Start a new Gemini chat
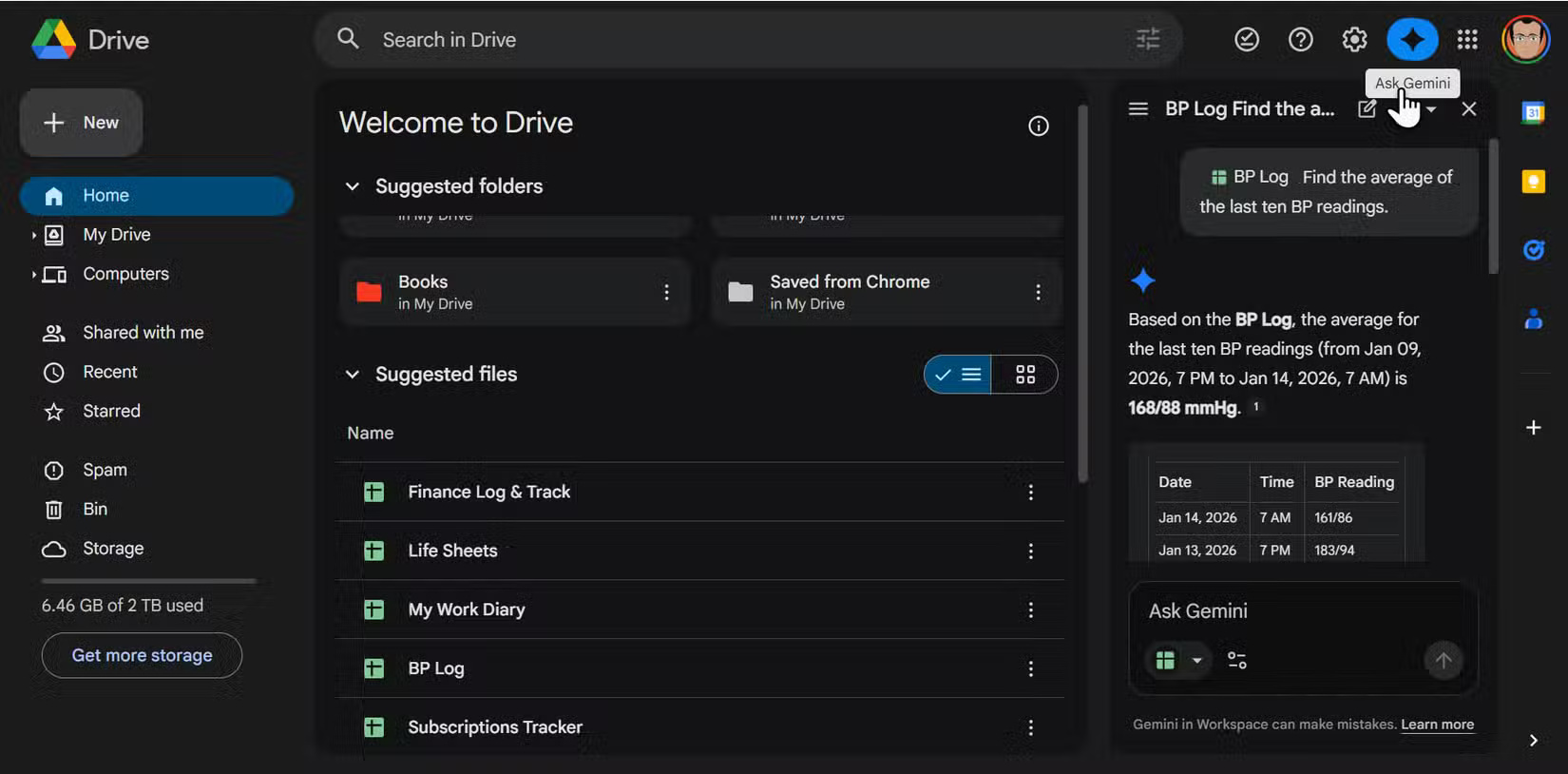This screenshot has height=774, width=1568. pos(1367,108)
